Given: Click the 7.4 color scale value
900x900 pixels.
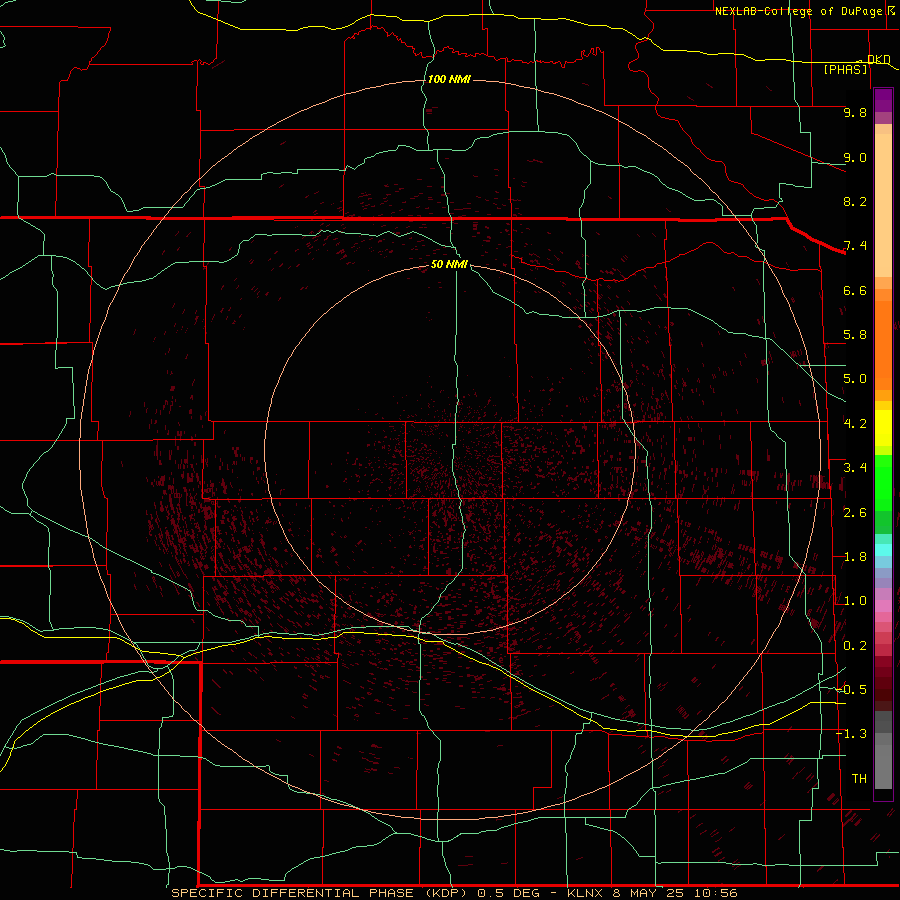Looking at the screenshot, I should (855, 246).
